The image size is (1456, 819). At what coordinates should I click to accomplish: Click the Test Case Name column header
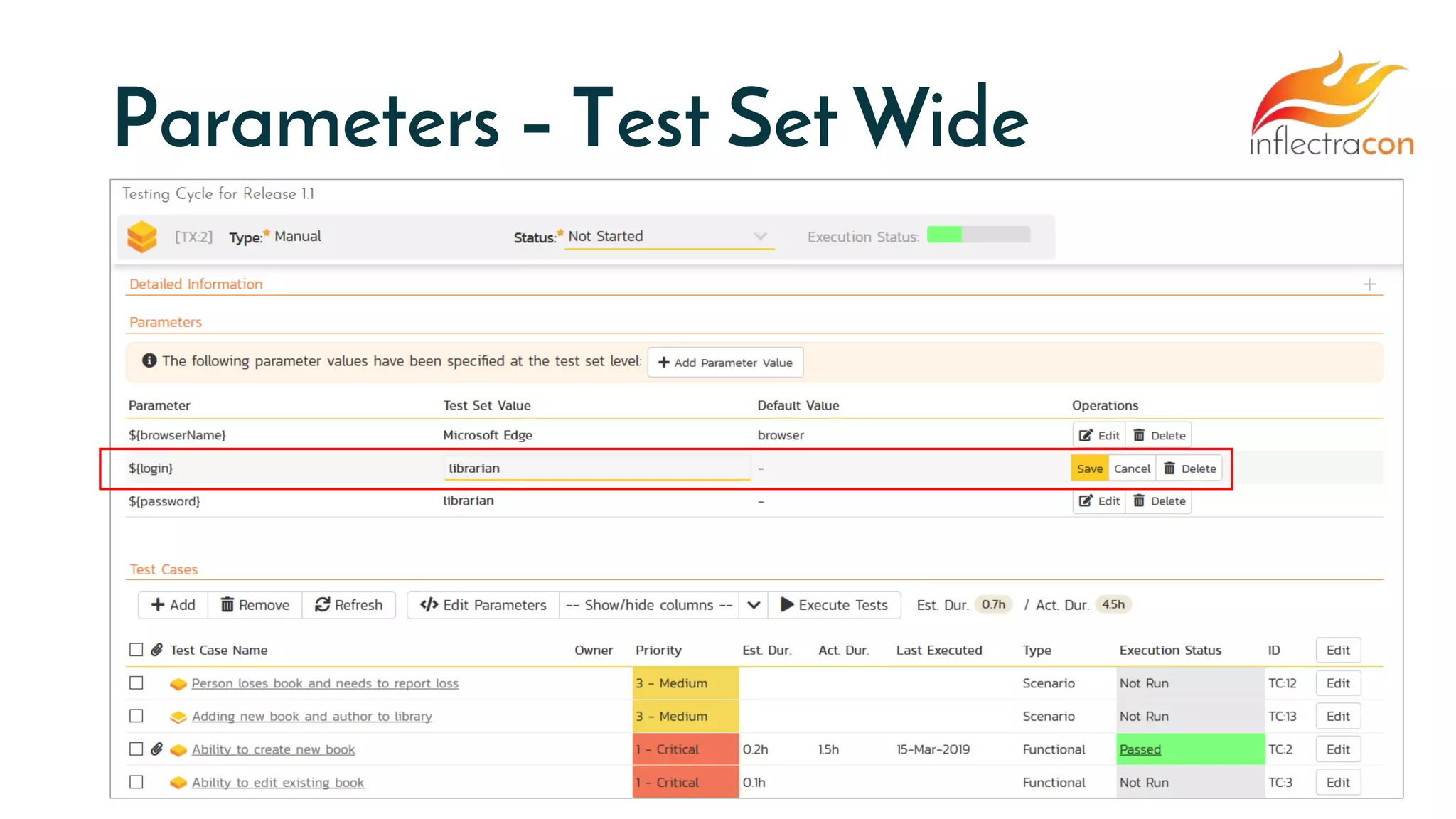(x=219, y=650)
